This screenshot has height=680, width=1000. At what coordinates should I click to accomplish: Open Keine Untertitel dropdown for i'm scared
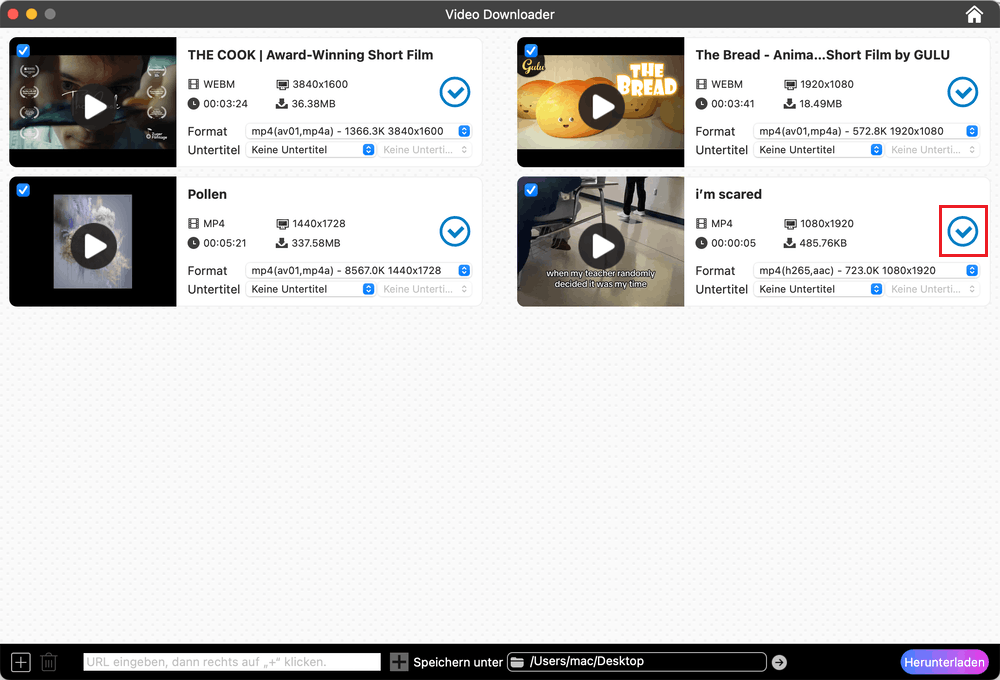tap(818, 289)
